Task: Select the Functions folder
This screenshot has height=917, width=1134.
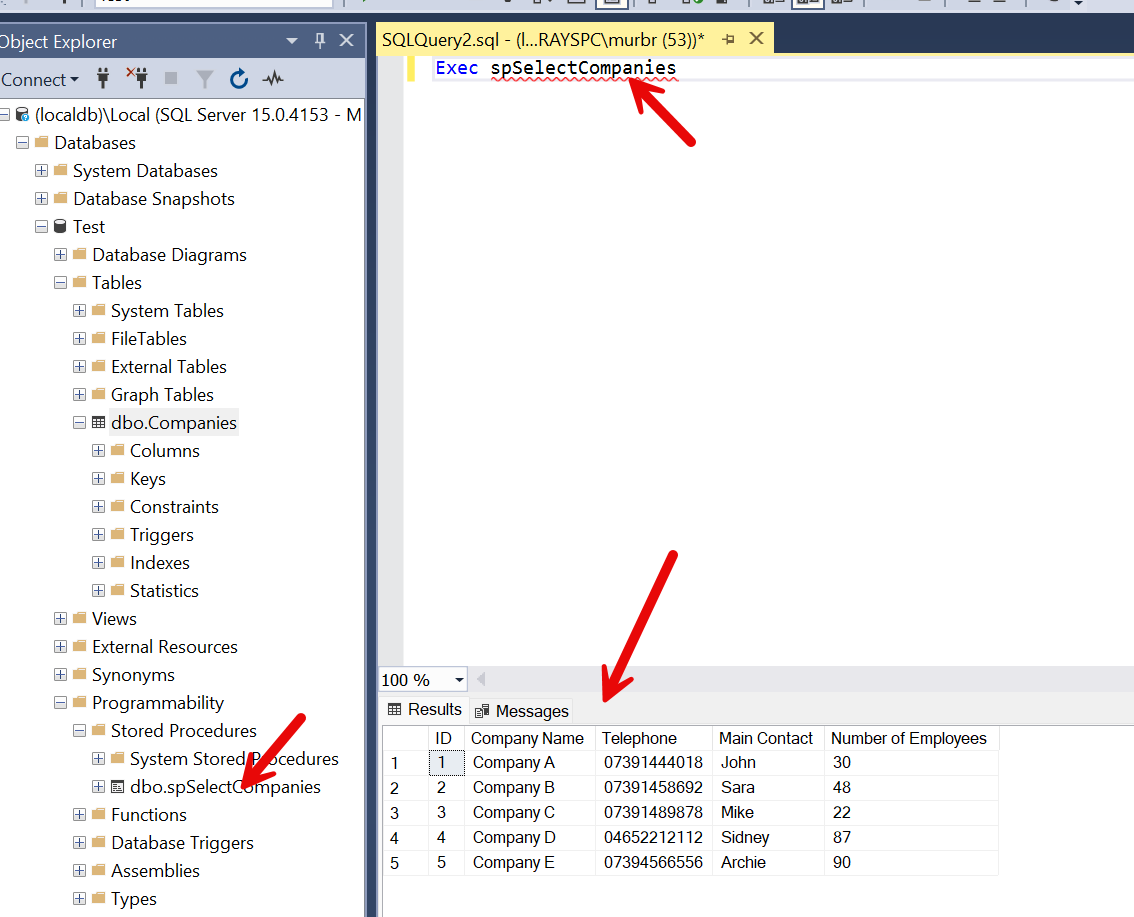Action: click(148, 815)
